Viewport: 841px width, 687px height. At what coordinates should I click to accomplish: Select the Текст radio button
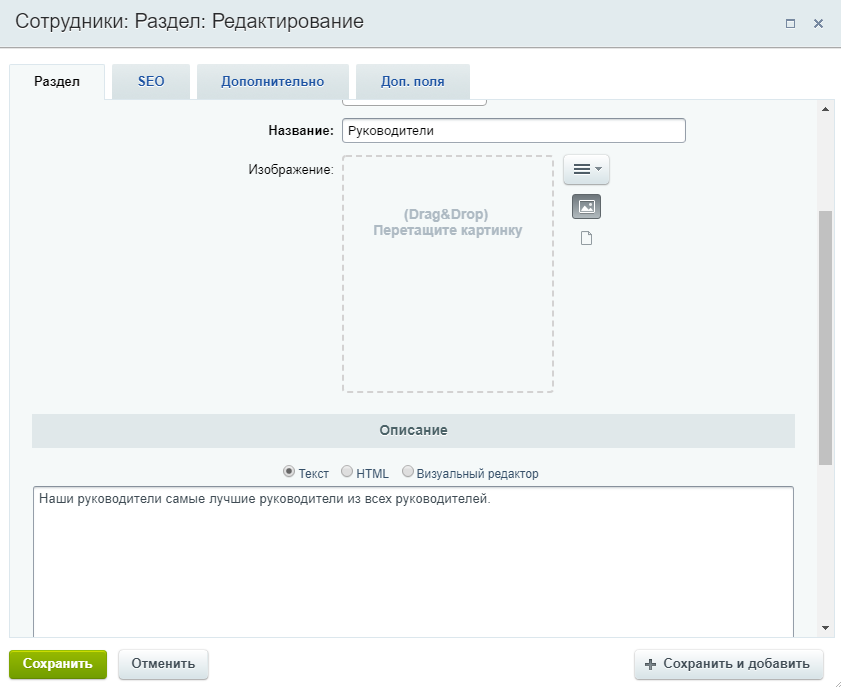[x=289, y=471]
